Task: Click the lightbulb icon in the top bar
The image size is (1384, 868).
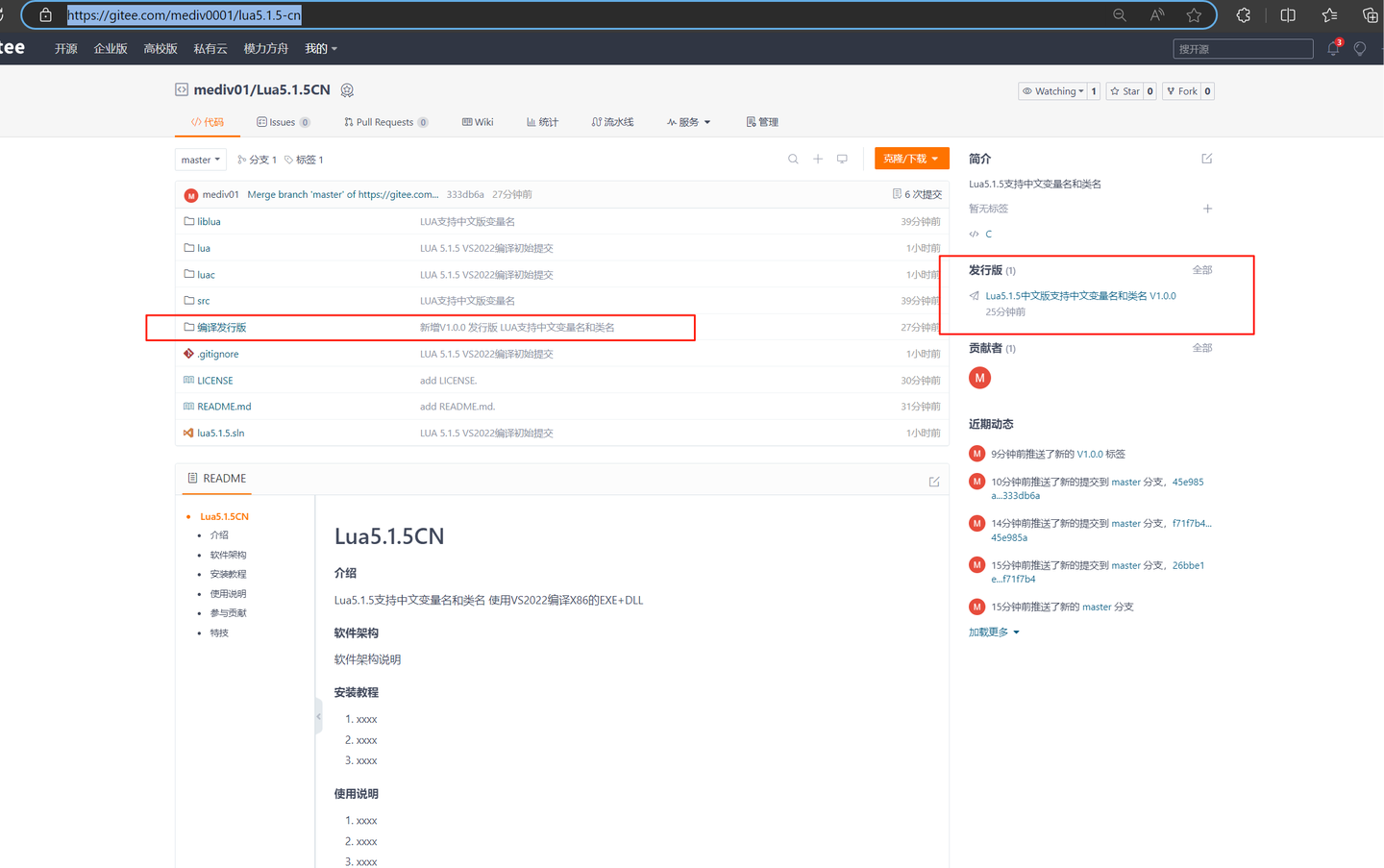Action: click(x=1360, y=48)
